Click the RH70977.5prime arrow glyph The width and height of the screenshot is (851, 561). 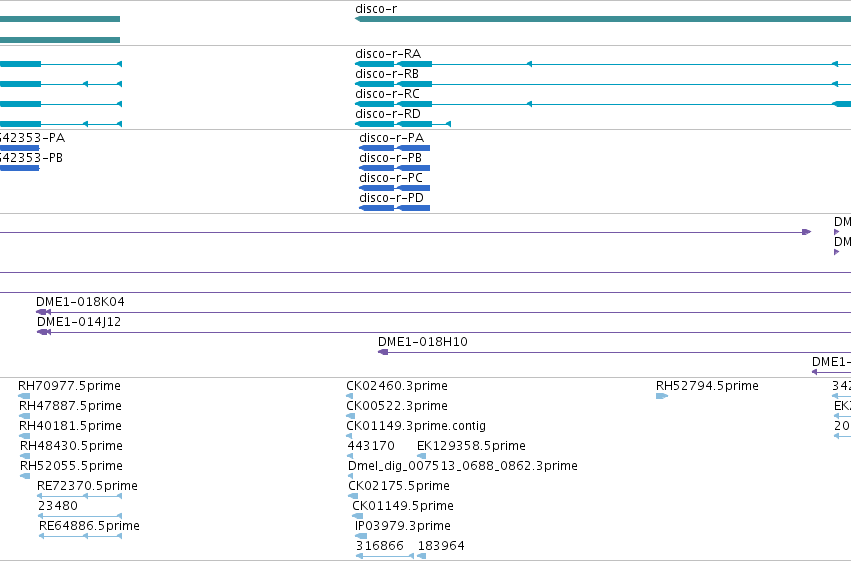click(24, 396)
